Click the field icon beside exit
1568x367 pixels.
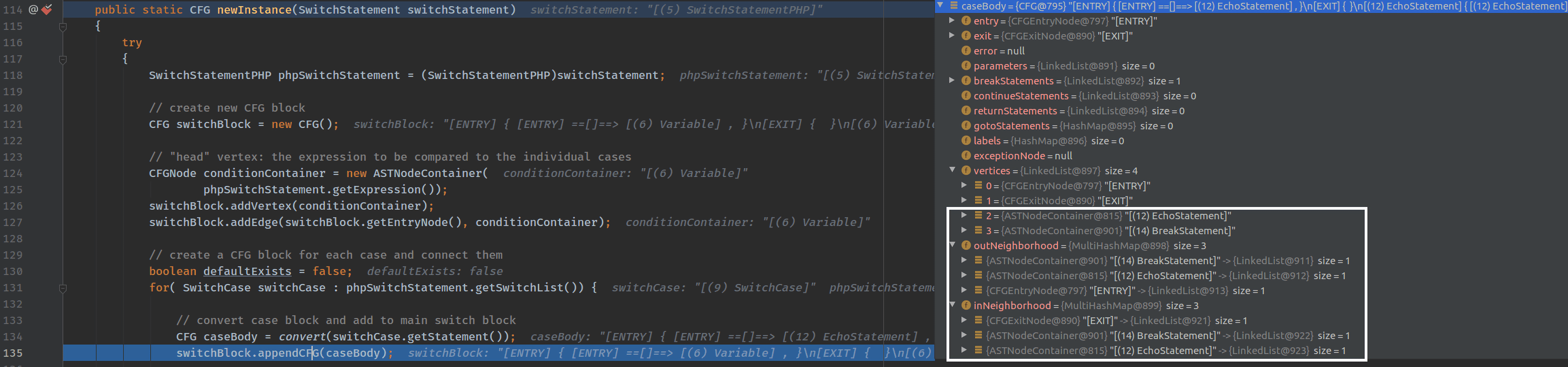[966, 36]
